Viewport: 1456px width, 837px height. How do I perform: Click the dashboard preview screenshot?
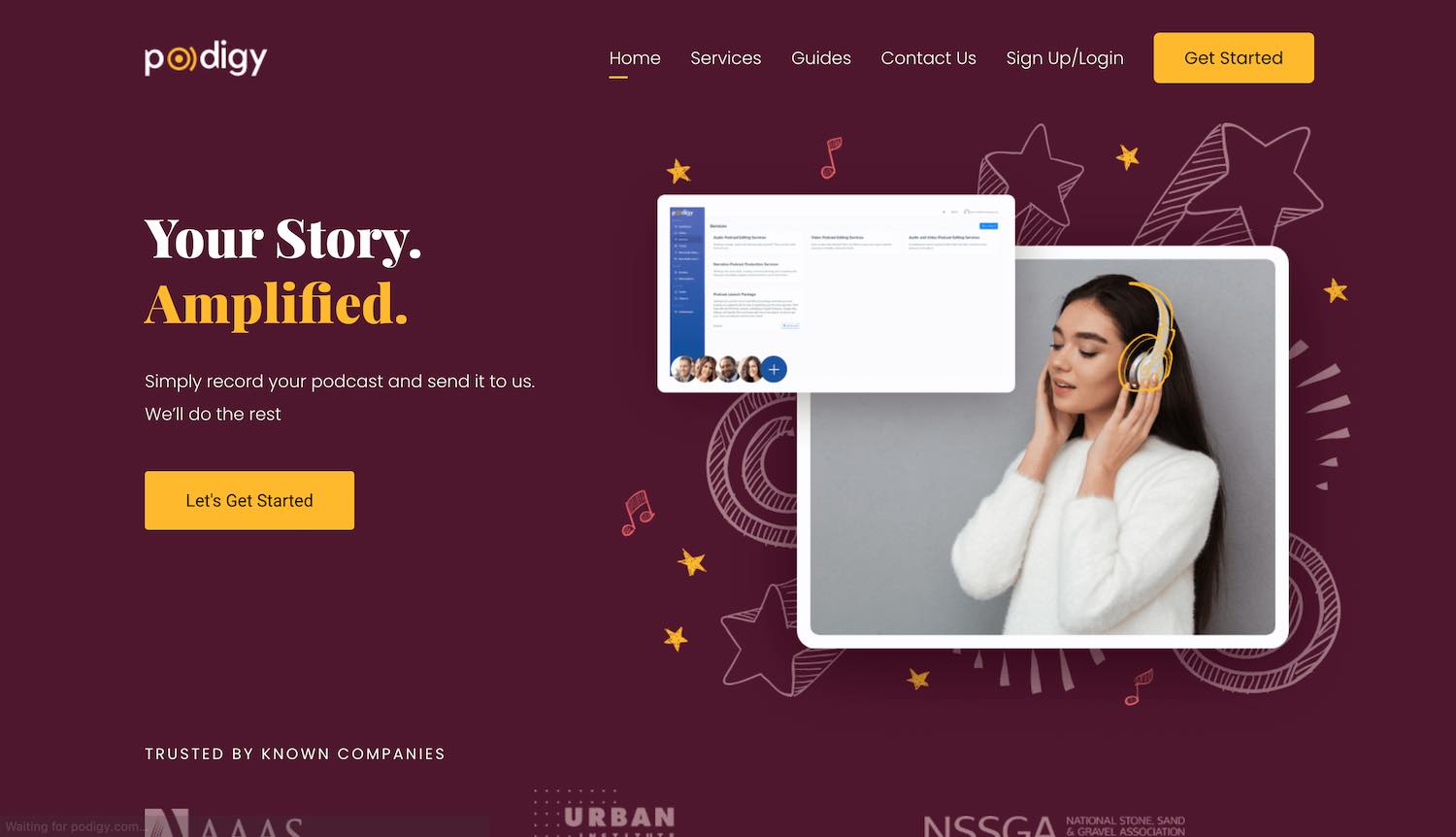coord(836,293)
